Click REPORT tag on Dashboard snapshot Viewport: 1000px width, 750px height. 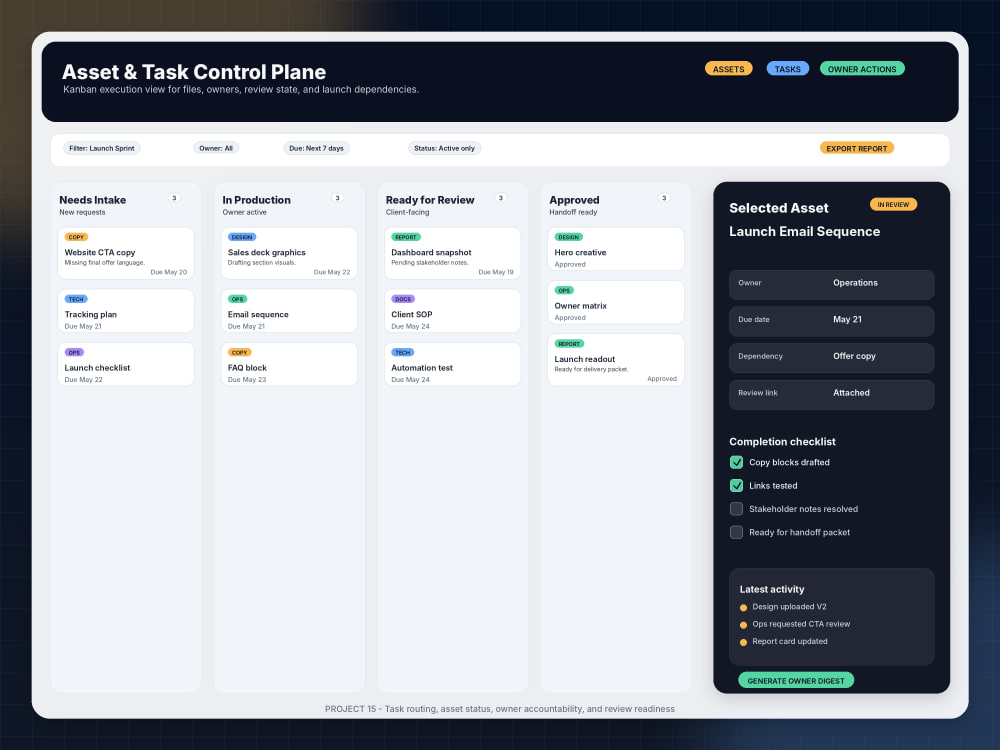point(406,237)
